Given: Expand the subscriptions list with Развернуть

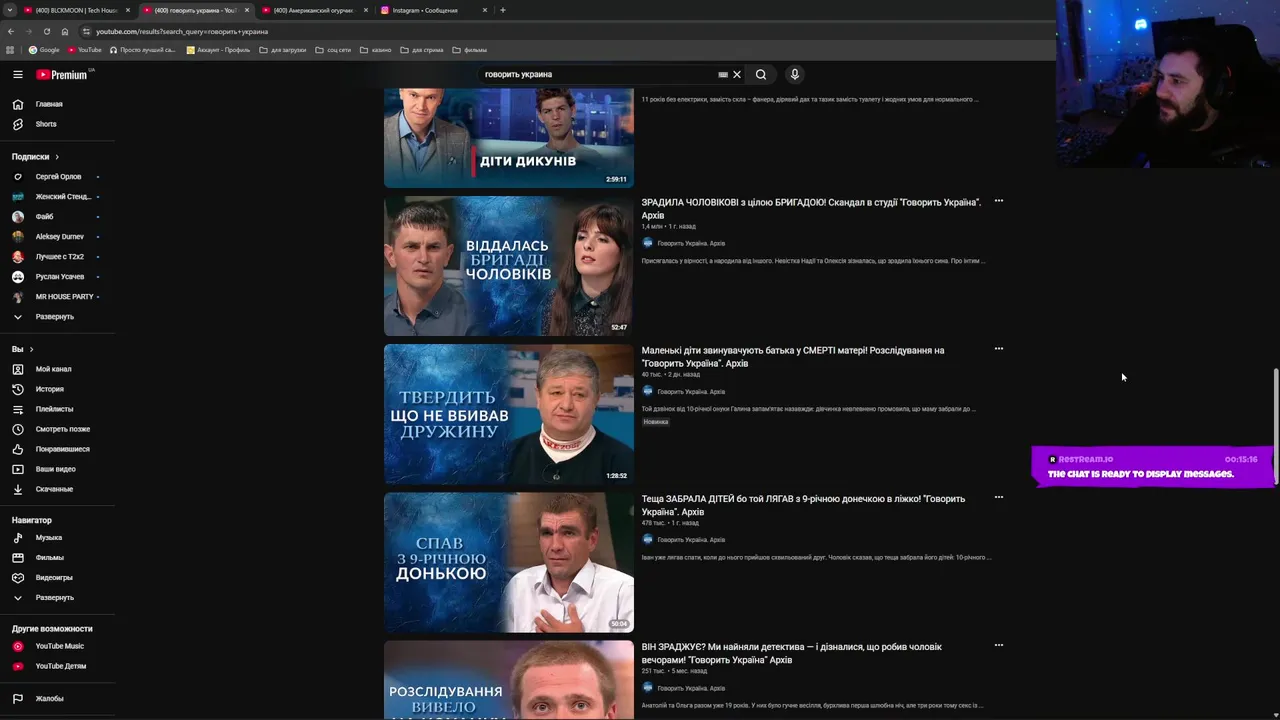Looking at the screenshot, I should point(57,317).
